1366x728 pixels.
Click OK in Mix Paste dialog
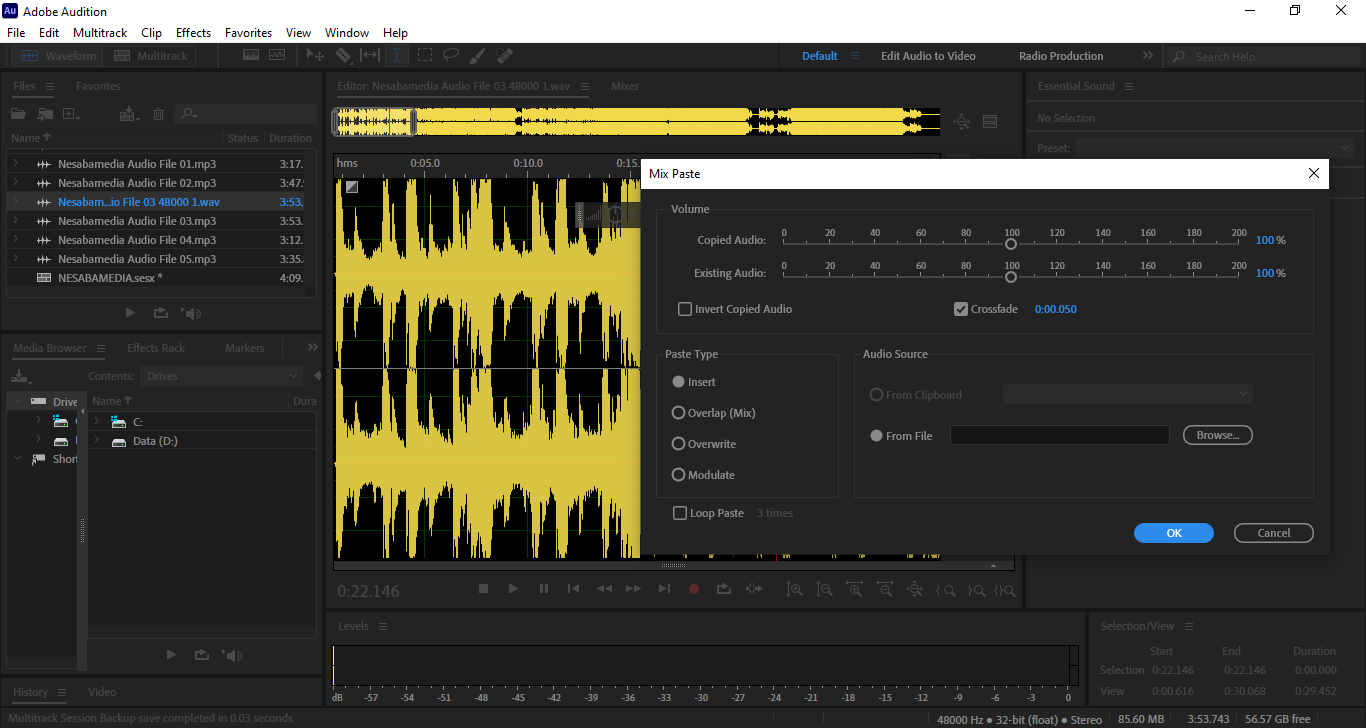tap(1173, 533)
